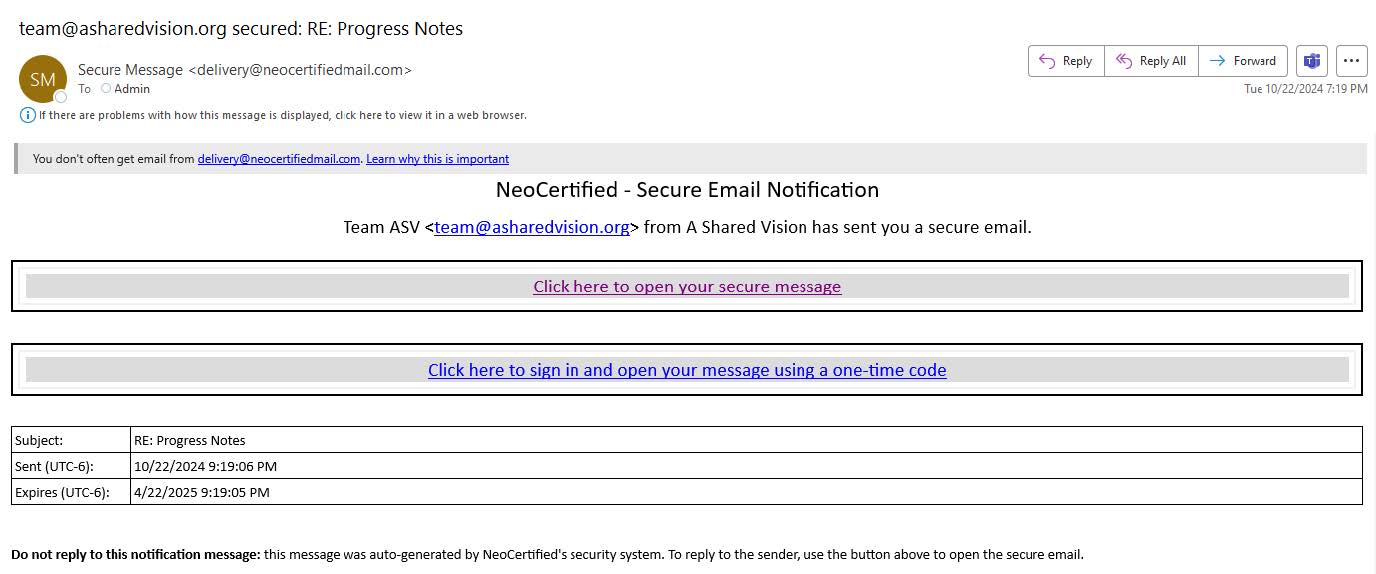Screen dimensions: 1376x574
Task: Forward this secure email notification
Action: coord(1243,61)
